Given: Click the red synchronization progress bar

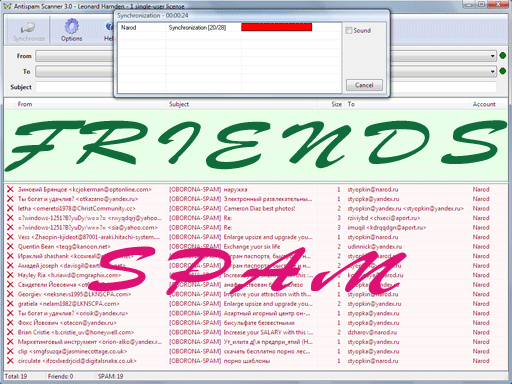Looking at the screenshot, I should pyautogui.click(x=277, y=27).
